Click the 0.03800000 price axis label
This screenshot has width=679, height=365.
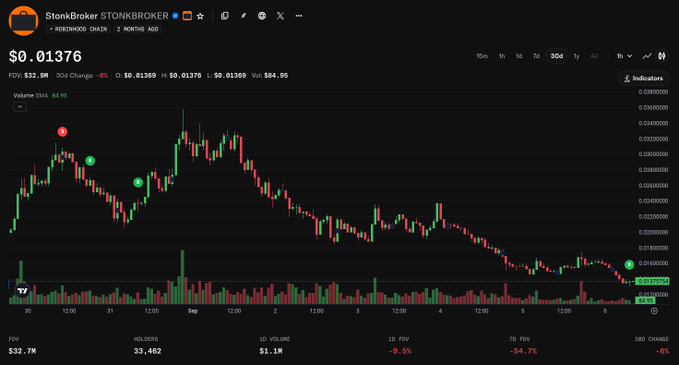pyautogui.click(x=653, y=92)
